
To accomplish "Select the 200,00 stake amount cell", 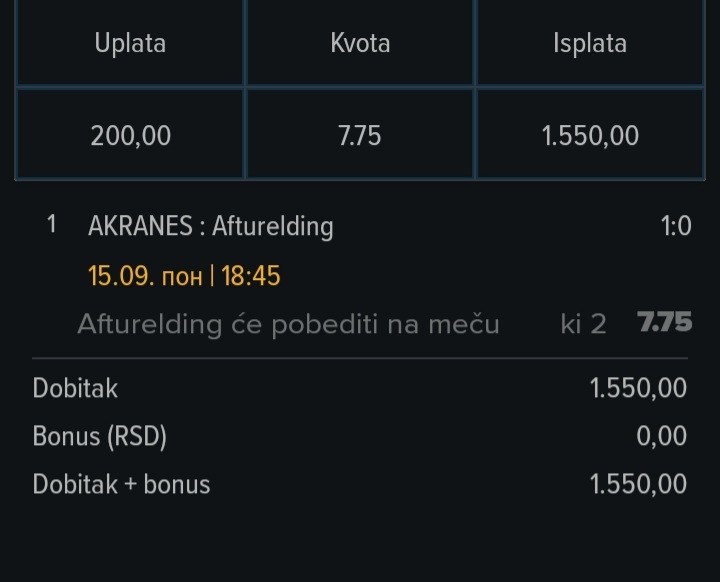I will (x=130, y=136).
